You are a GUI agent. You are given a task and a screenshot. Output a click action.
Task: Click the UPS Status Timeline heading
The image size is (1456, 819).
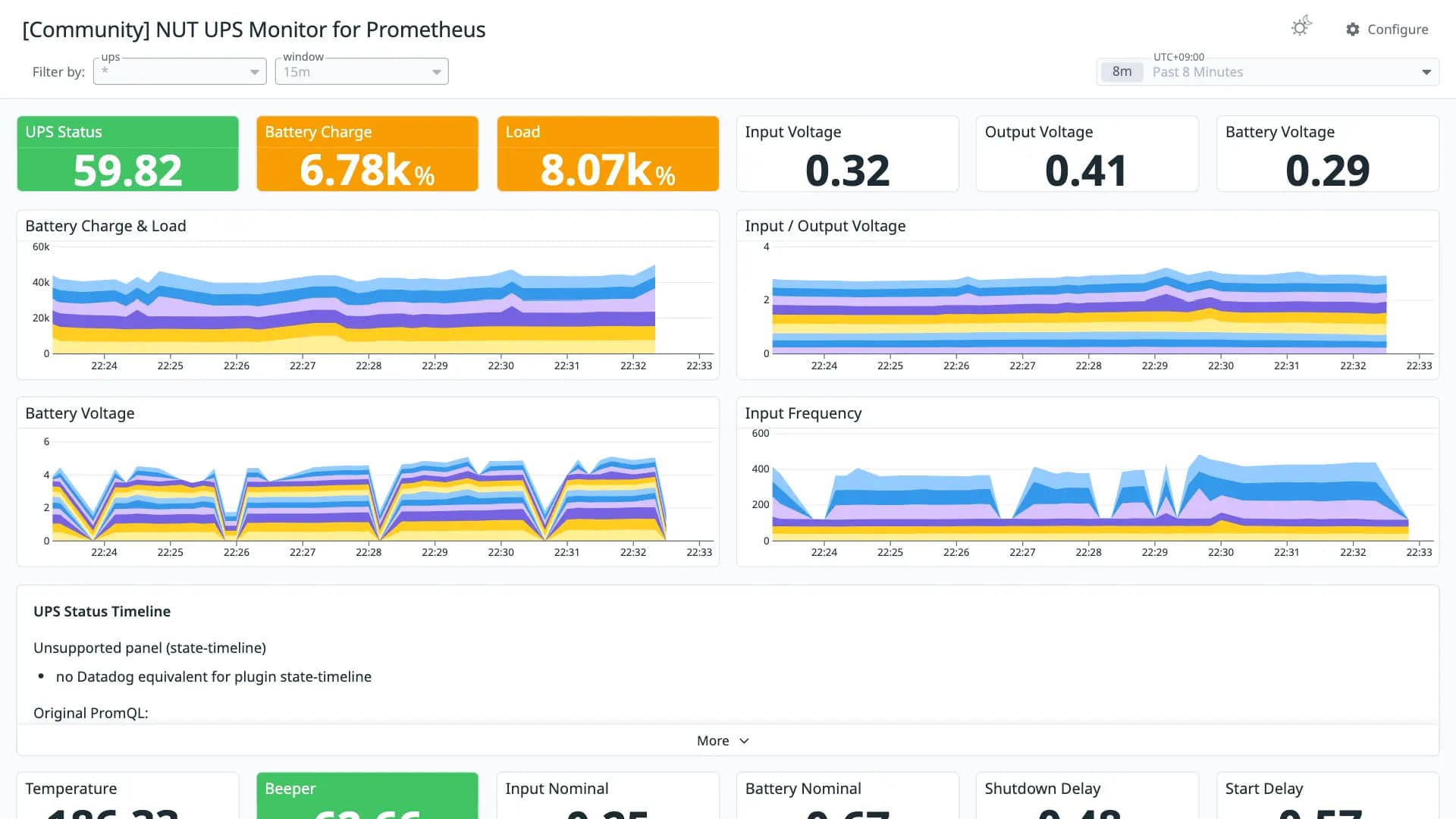tap(102, 611)
